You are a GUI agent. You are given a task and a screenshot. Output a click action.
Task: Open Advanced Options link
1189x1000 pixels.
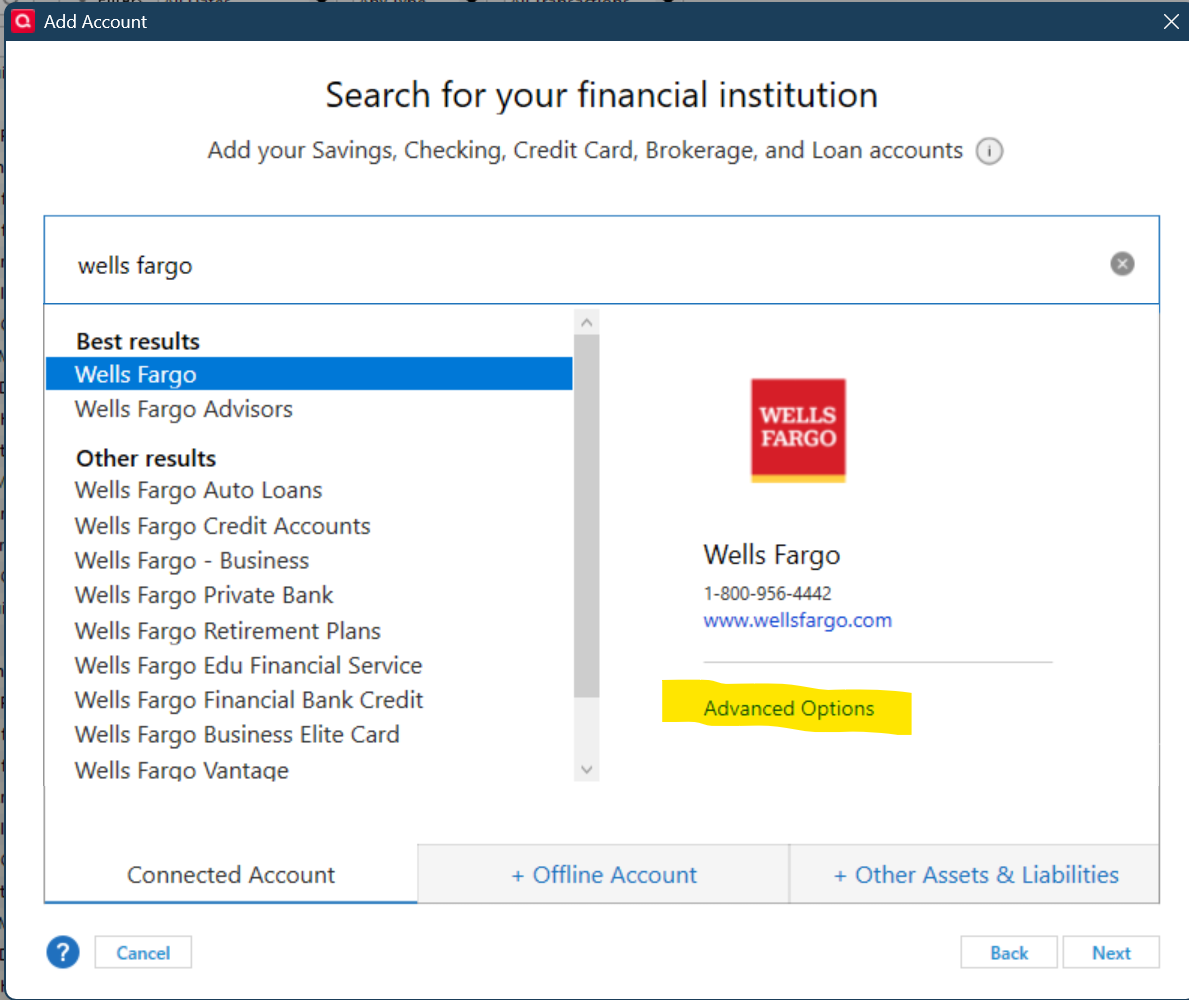pyautogui.click(x=789, y=708)
